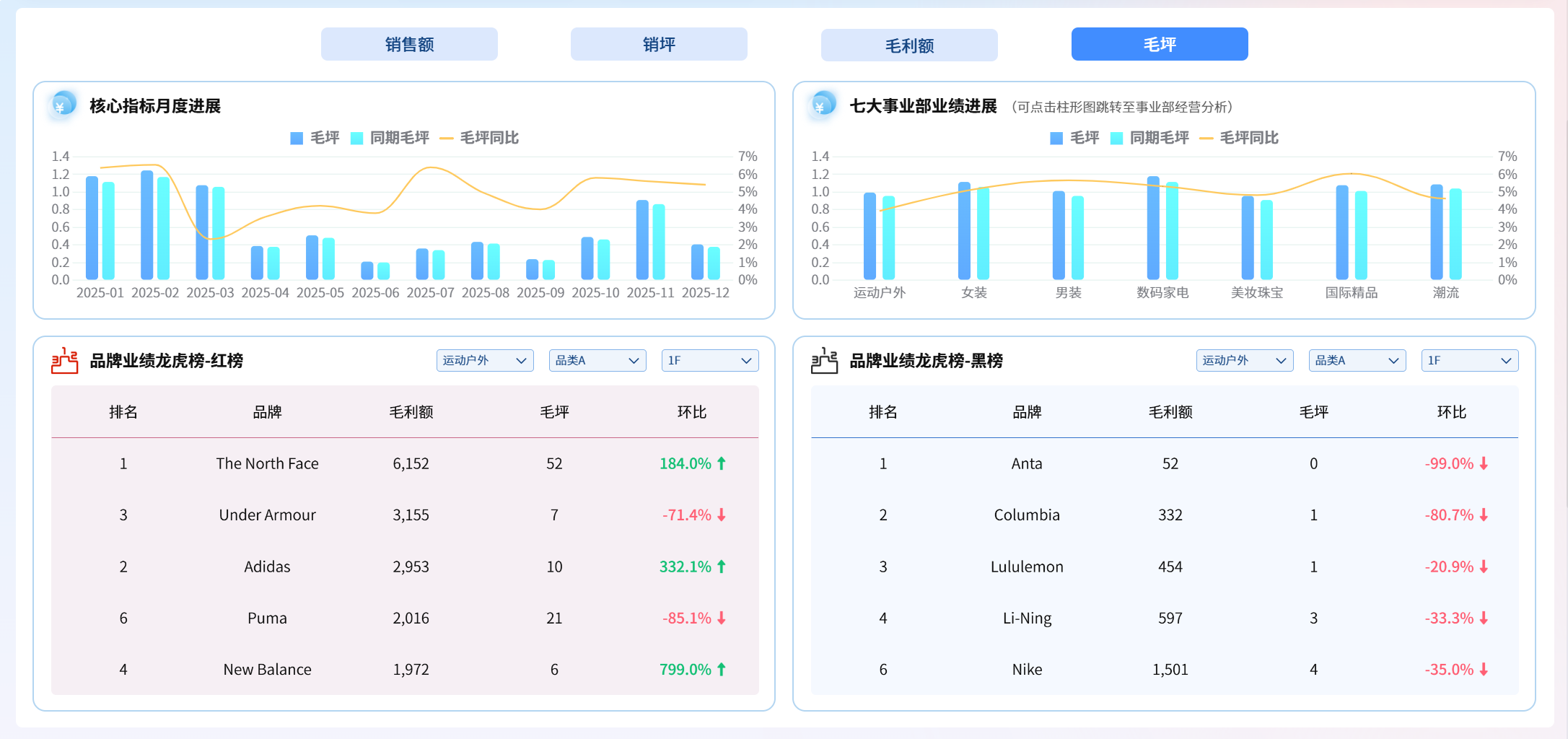Viewport: 1568px width, 739px height.
Task: Click the Adidas brand cell
Action: click(267, 567)
